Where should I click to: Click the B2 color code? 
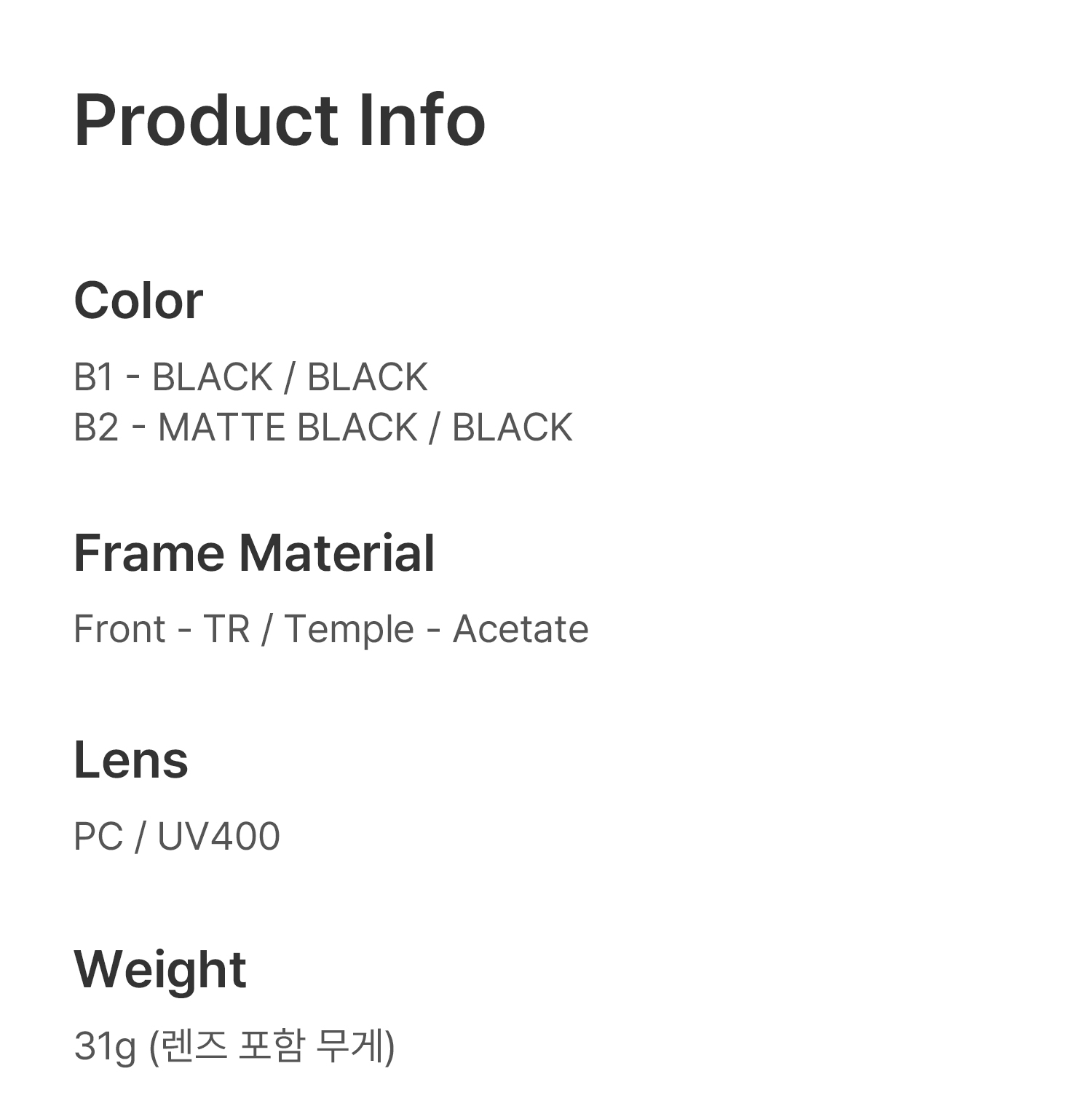96,427
